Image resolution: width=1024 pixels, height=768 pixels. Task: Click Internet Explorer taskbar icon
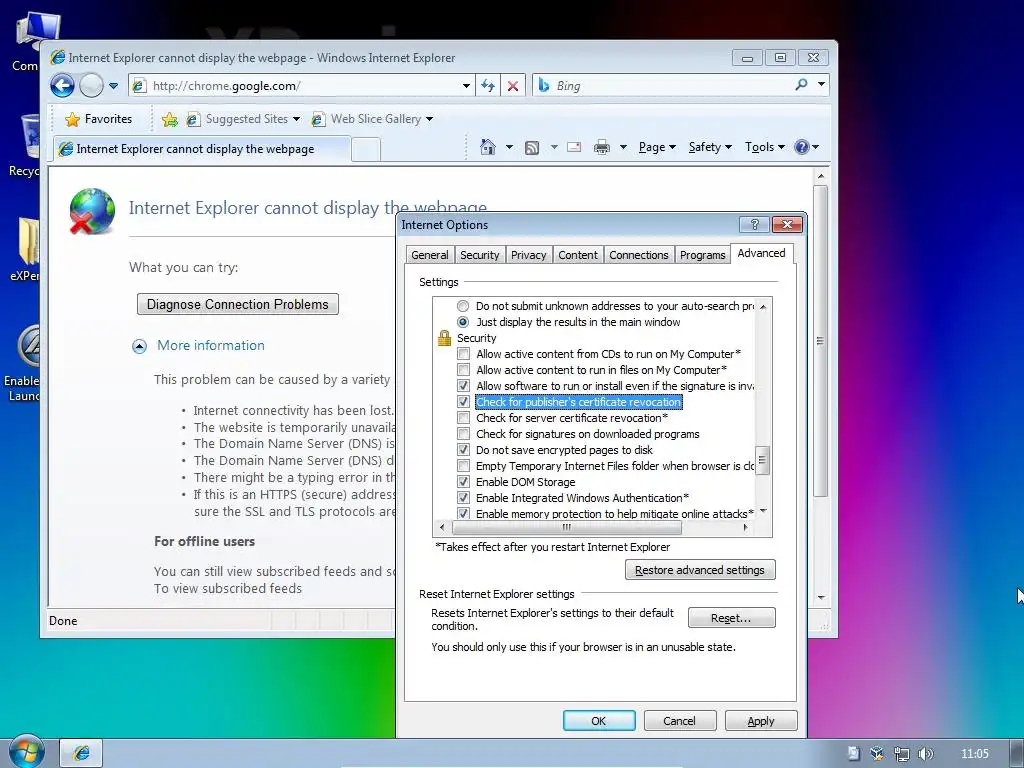click(x=82, y=753)
